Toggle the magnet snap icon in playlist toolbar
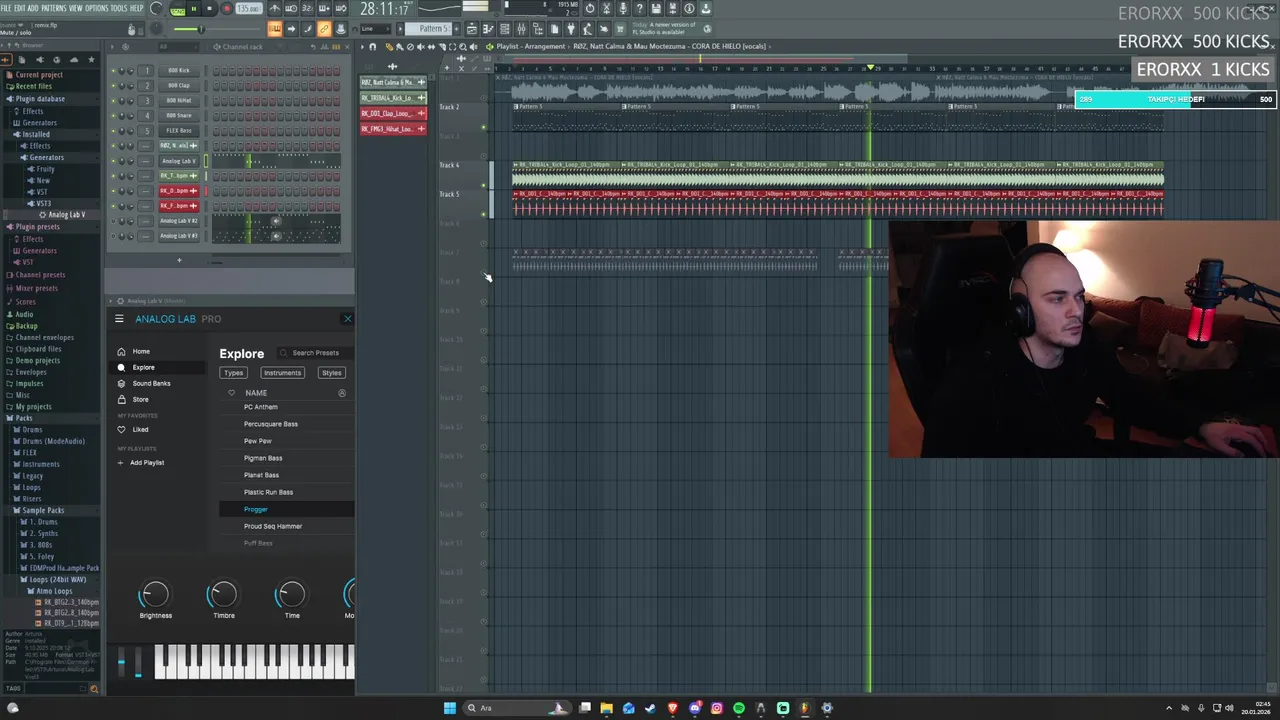Viewport: 1280px width, 720px height. pyautogui.click(x=372, y=47)
